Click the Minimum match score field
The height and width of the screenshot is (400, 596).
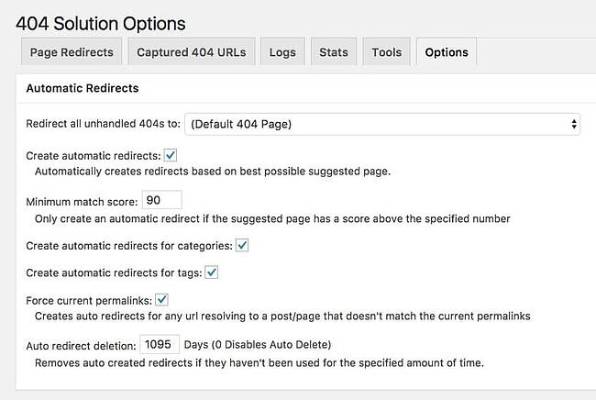click(x=162, y=200)
